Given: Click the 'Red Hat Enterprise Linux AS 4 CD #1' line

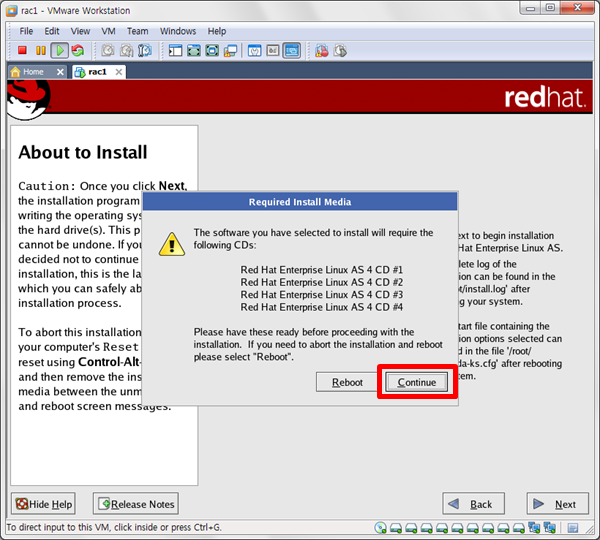Looking at the screenshot, I should coord(321,270).
